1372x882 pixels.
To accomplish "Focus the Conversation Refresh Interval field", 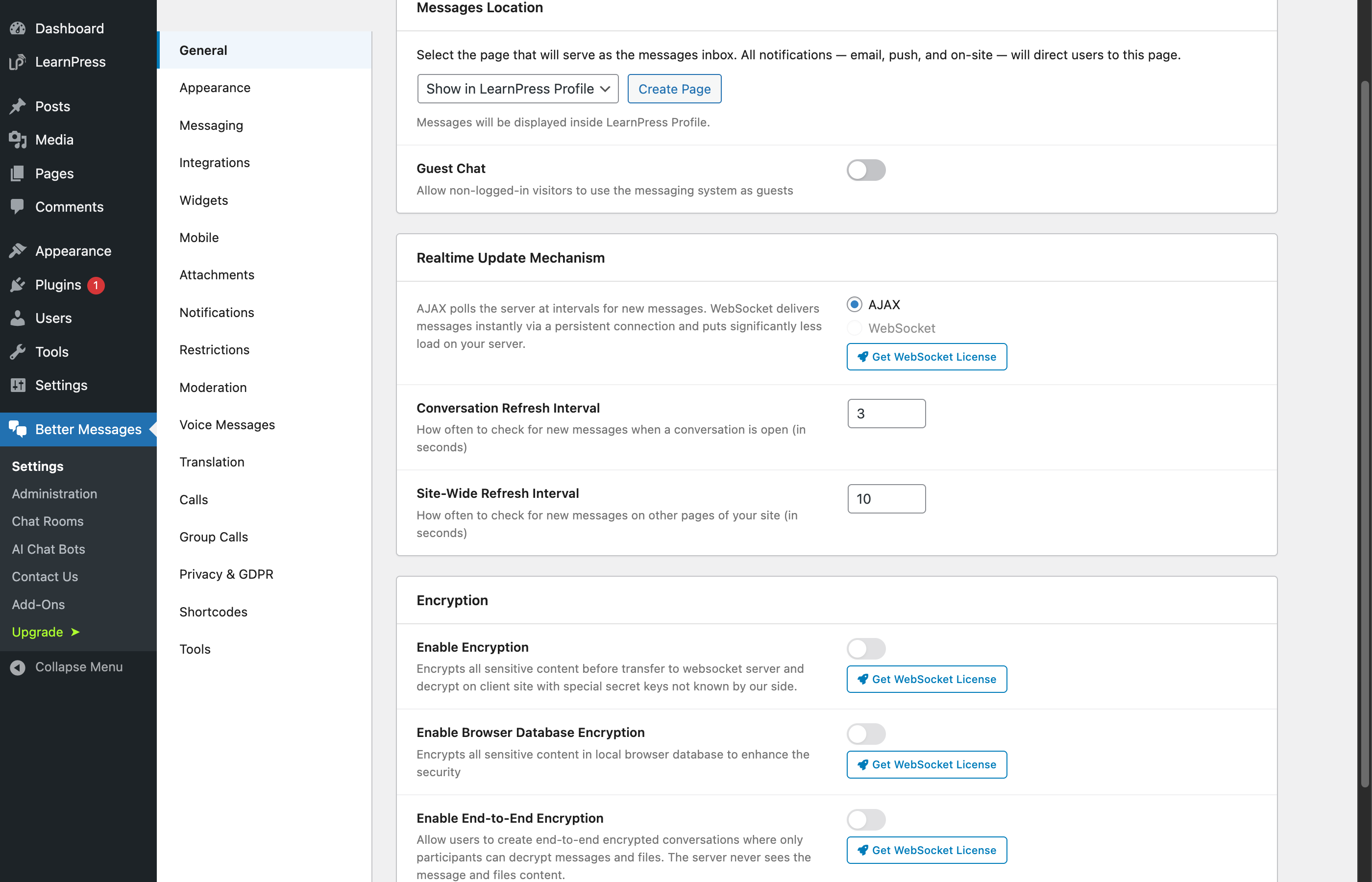I will (x=886, y=414).
